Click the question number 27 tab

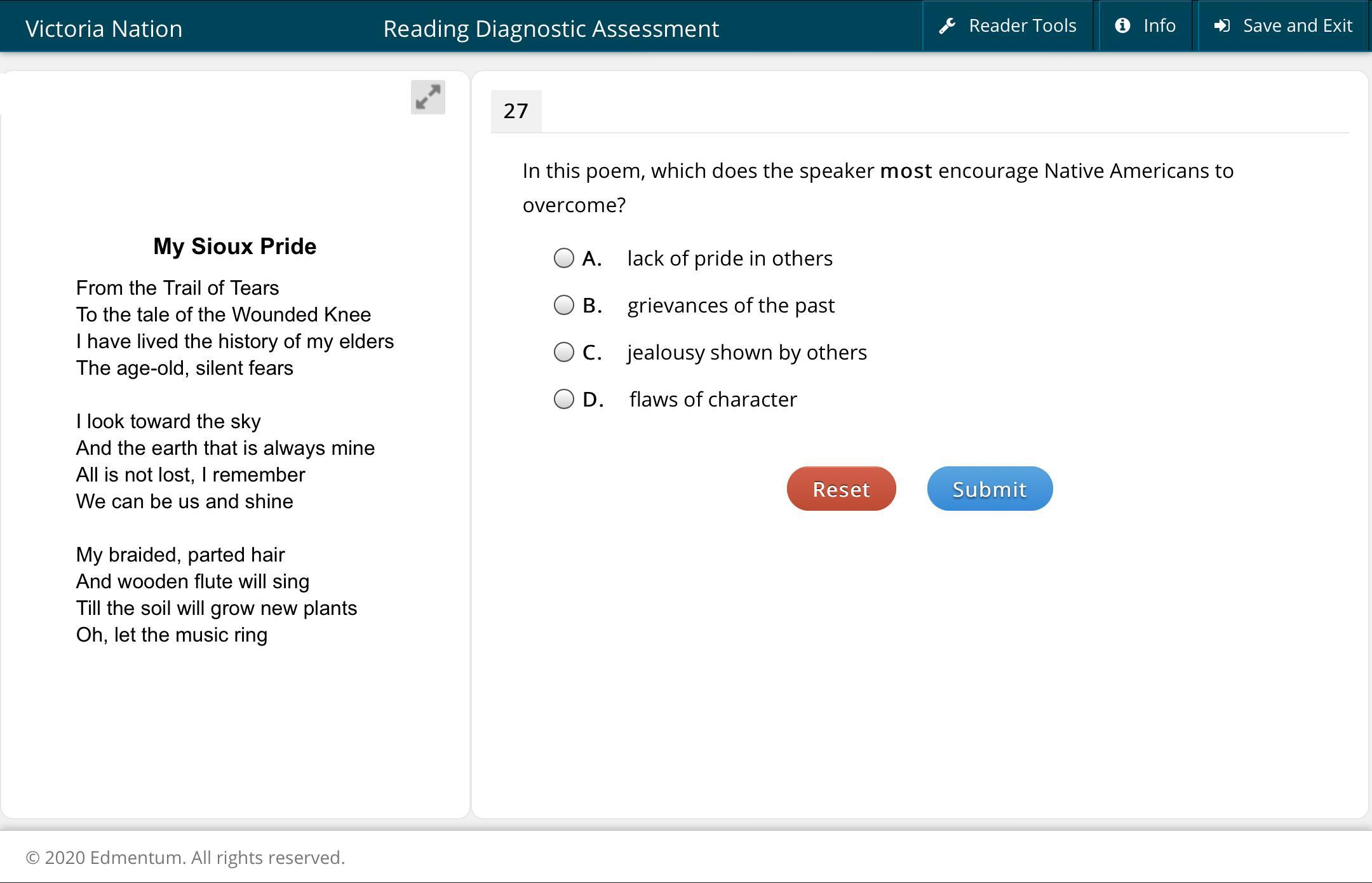(x=516, y=111)
